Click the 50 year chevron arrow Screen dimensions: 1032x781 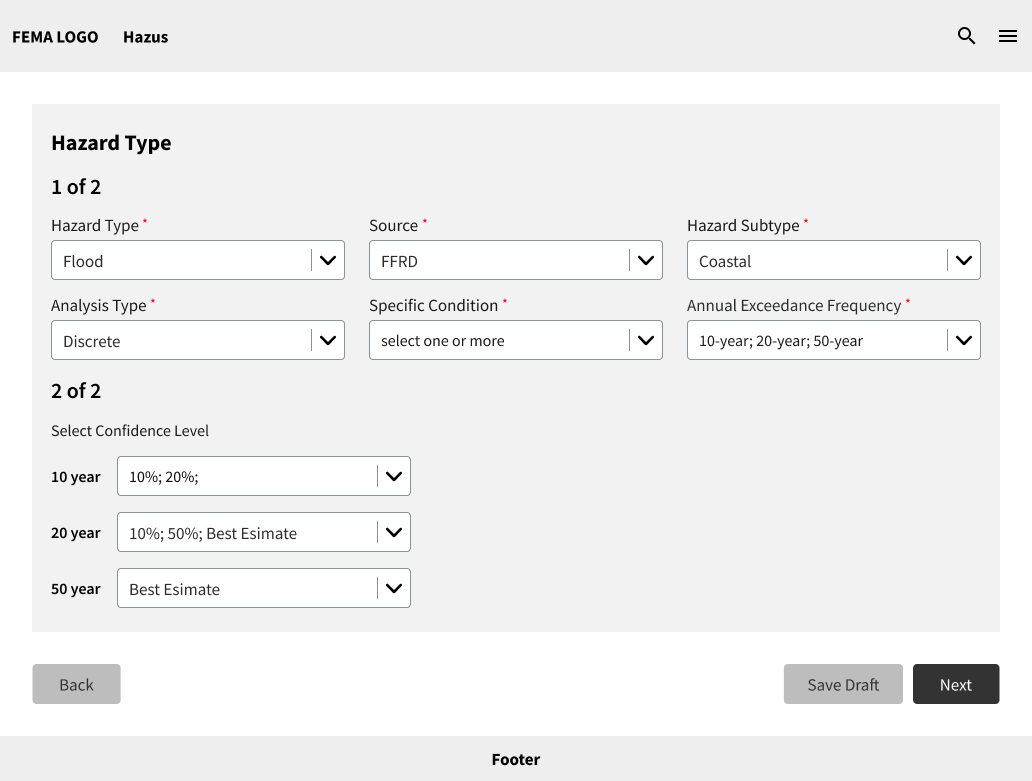394,588
